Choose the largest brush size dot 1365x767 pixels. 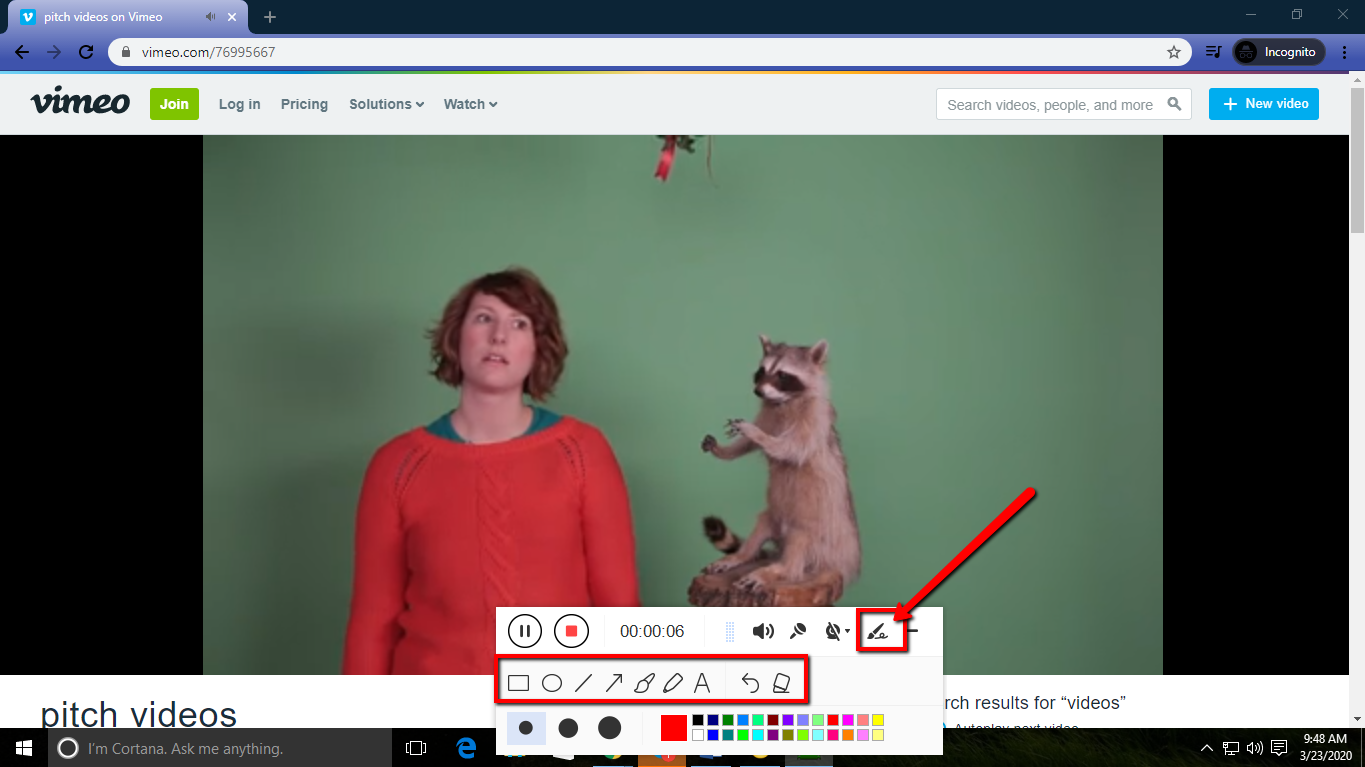[609, 728]
